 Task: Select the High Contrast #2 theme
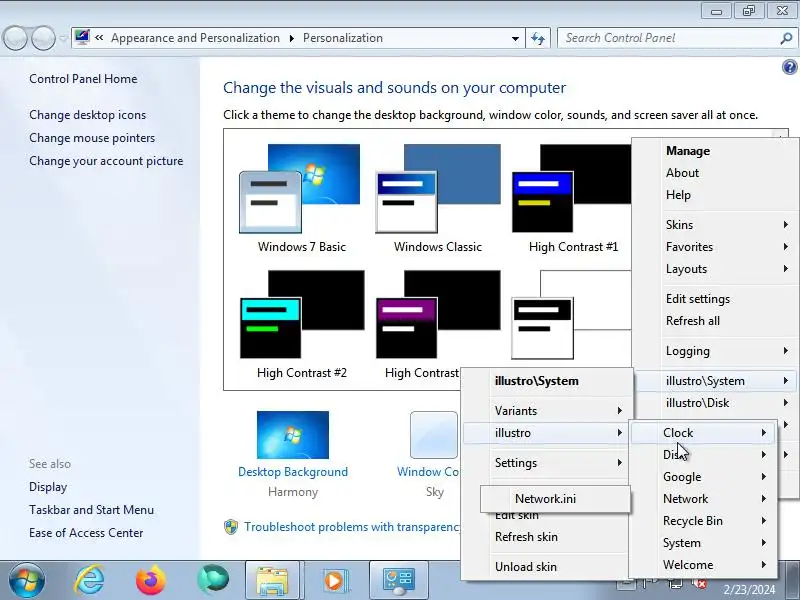[x=302, y=325]
